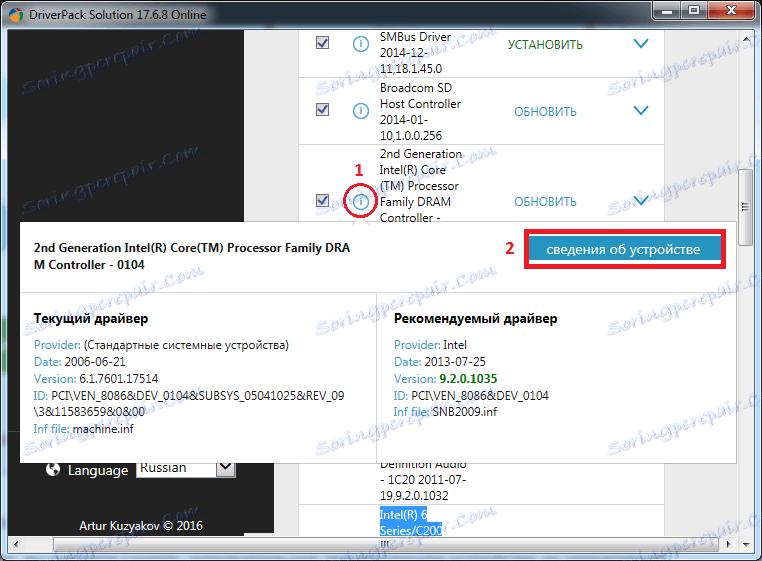762x561 pixels.
Task: Close the DriverPack Solution window
Action: click(x=731, y=11)
